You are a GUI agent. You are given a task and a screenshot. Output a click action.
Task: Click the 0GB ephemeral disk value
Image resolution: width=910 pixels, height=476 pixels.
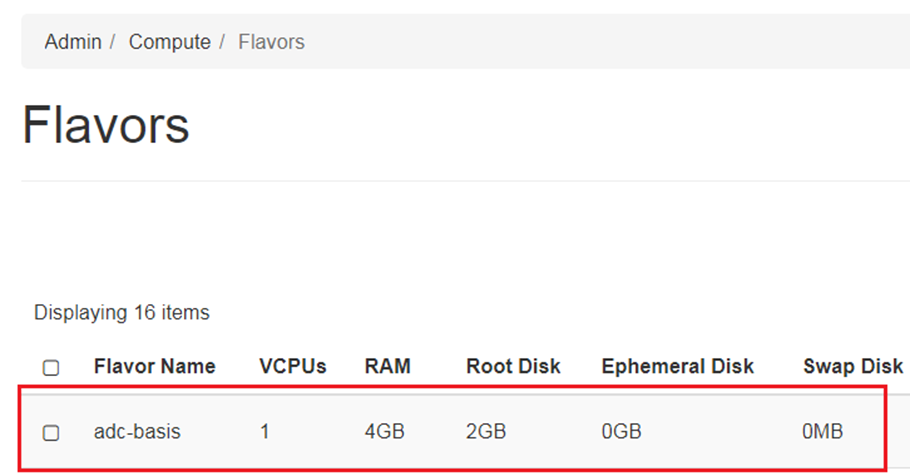[x=621, y=433]
